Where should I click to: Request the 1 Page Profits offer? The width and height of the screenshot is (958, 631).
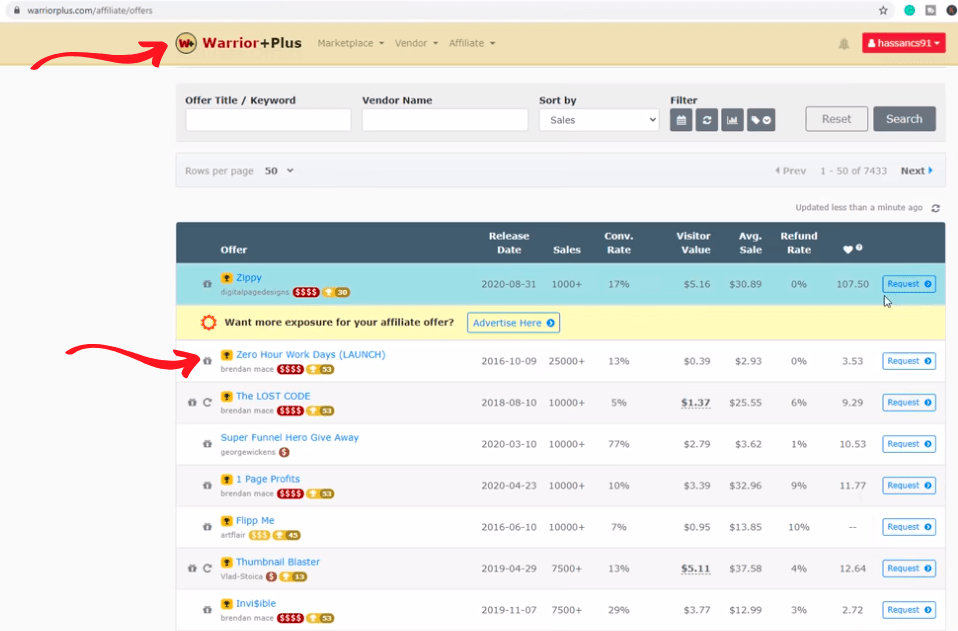pyautogui.click(x=909, y=486)
